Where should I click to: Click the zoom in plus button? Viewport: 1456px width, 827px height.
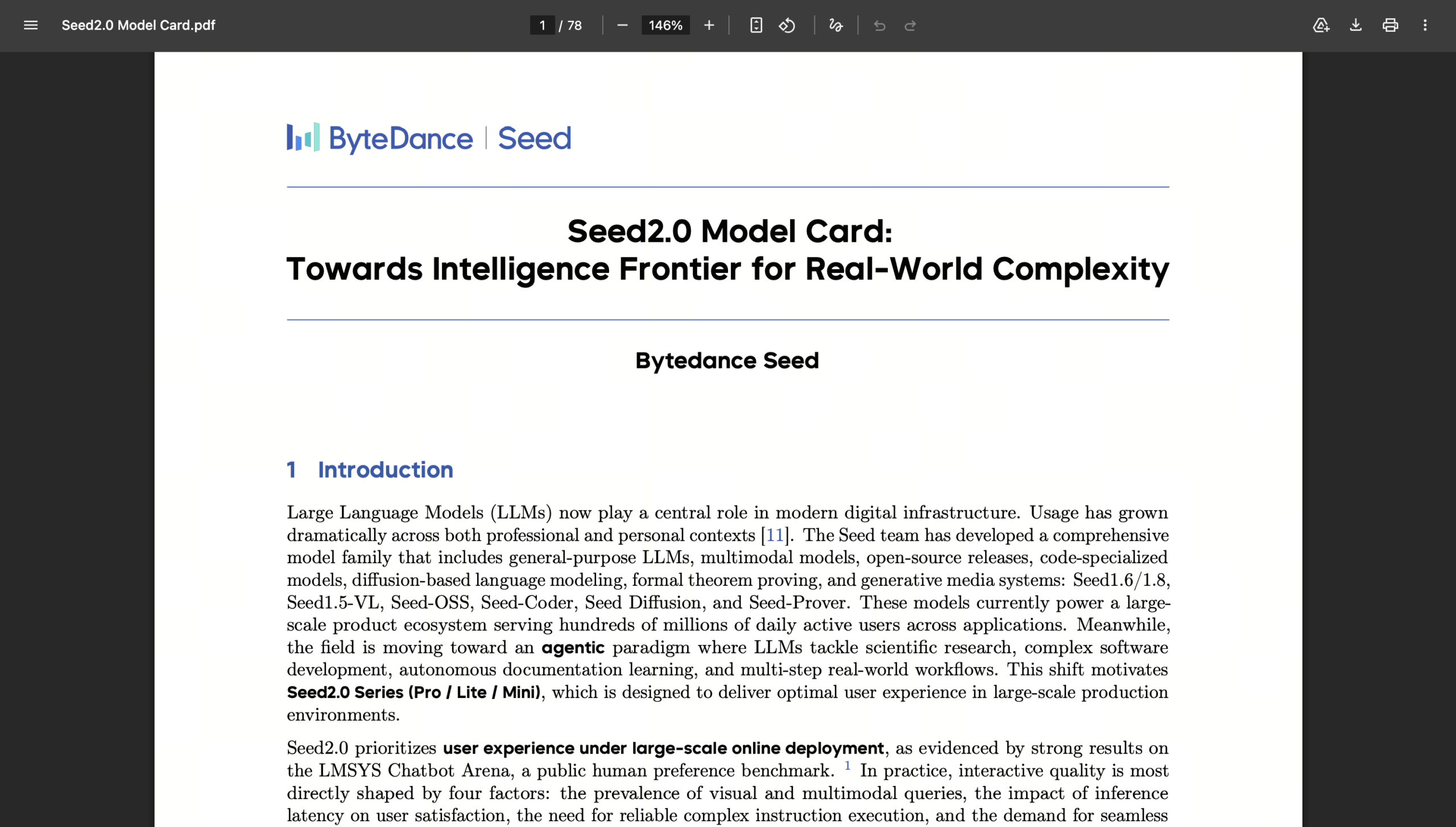tap(709, 25)
